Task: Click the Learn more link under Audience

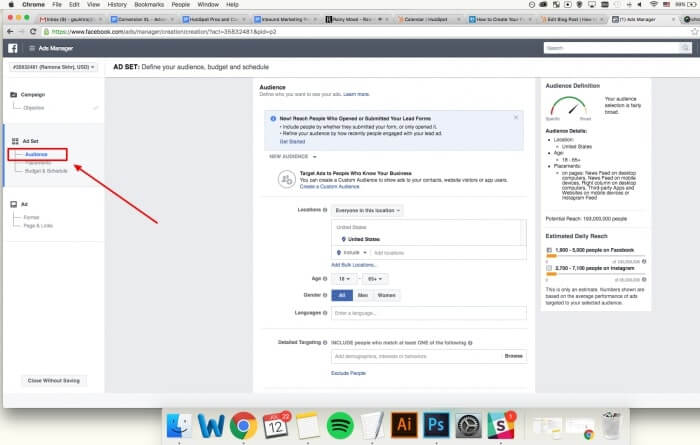Action: click(x=356, y=94)
